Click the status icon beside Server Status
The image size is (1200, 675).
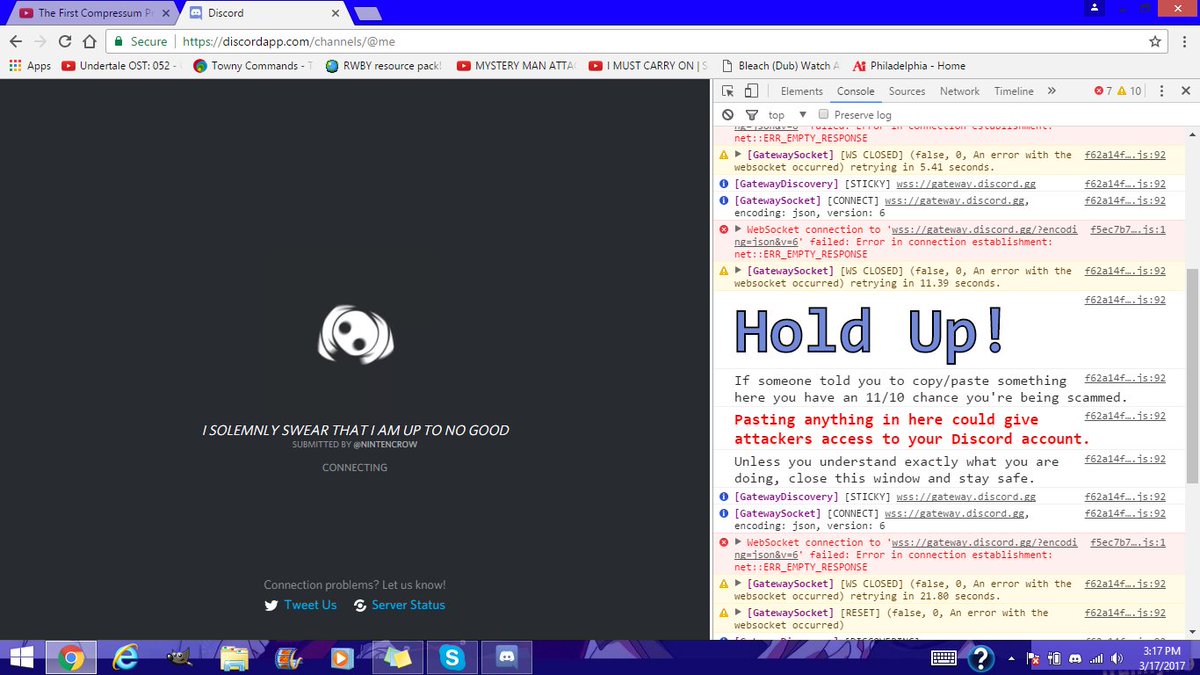coord(360,605)
